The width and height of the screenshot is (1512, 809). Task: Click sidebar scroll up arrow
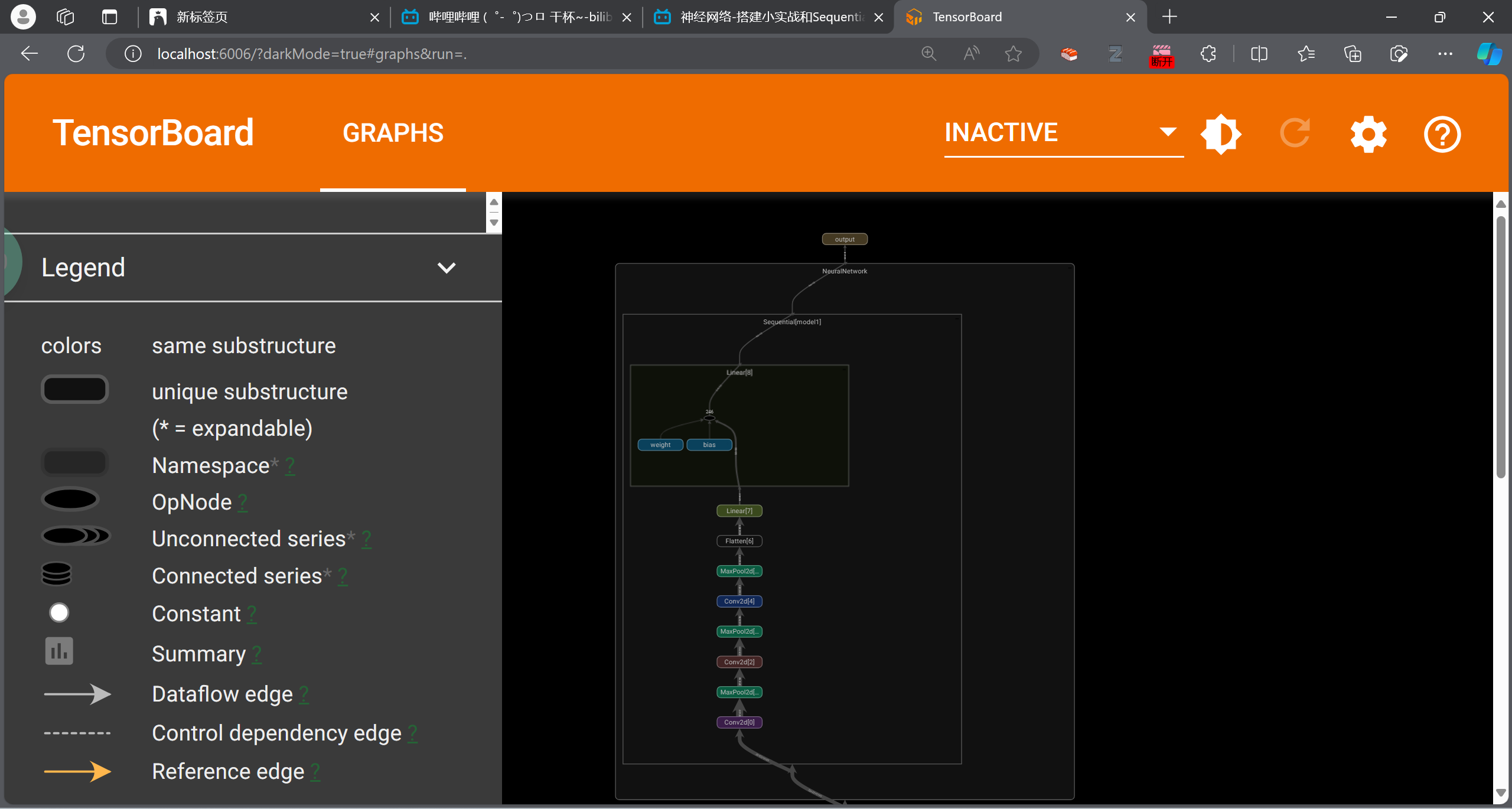click(494, 202)
